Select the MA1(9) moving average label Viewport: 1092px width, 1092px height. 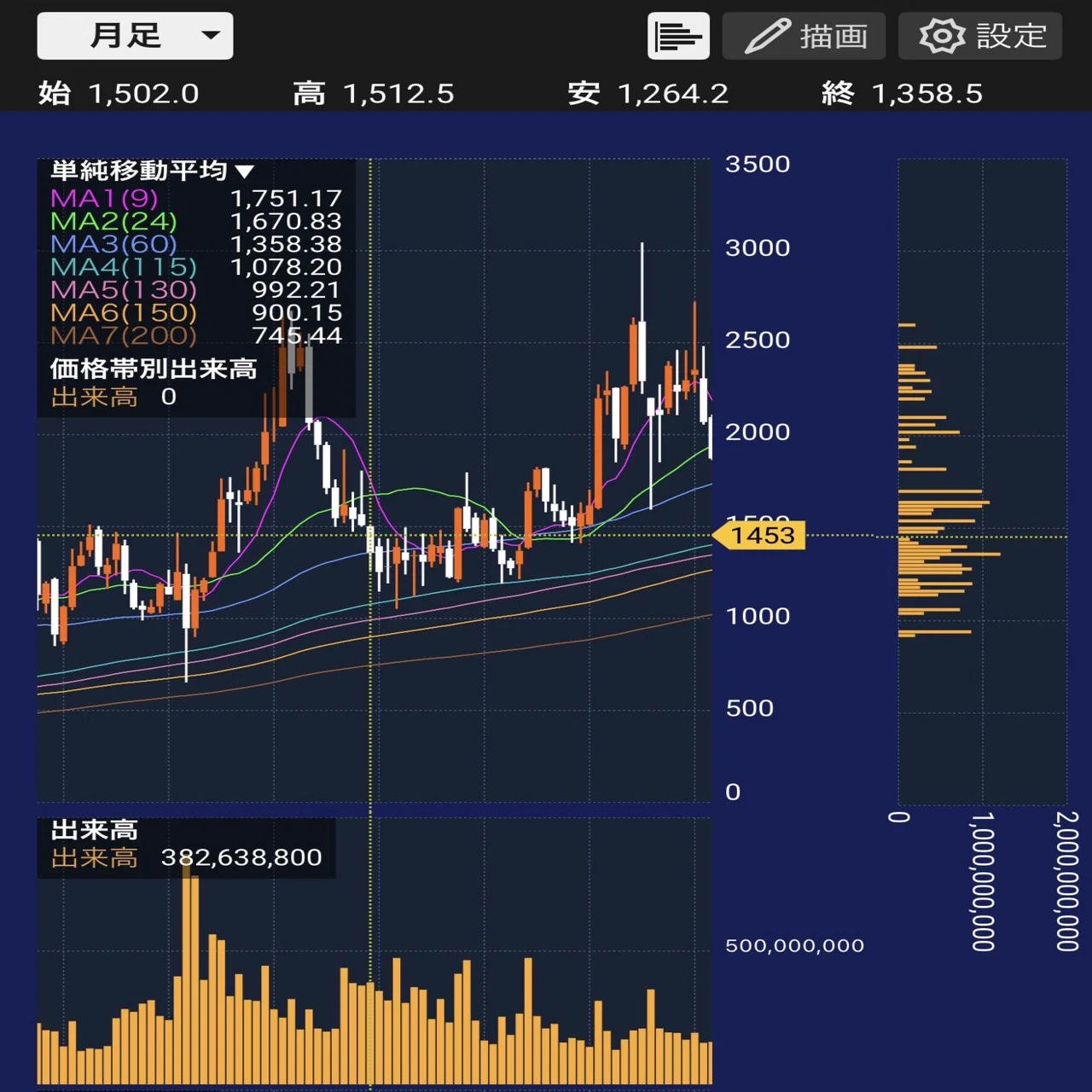[104, 198]
